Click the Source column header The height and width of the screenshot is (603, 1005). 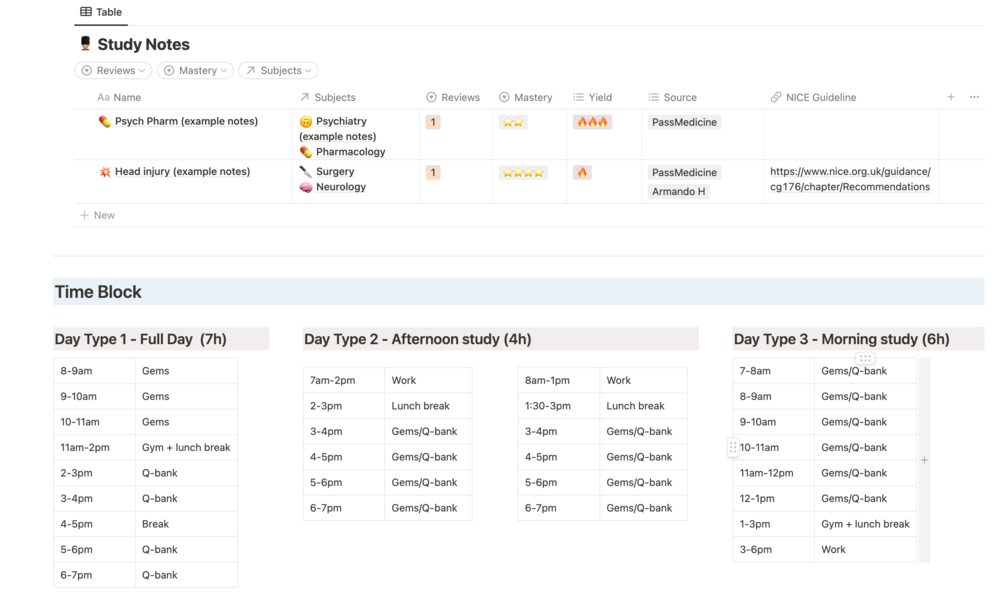tap(672, 97)
